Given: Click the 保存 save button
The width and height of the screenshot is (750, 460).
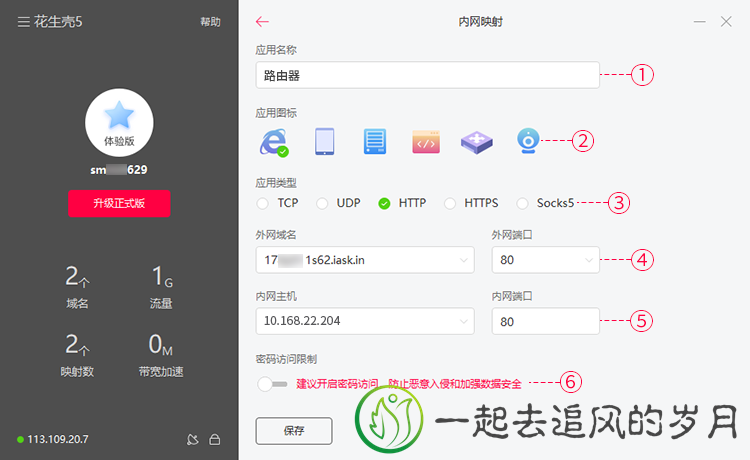Looking at the screenshot, I should click(x=294, y=431).
